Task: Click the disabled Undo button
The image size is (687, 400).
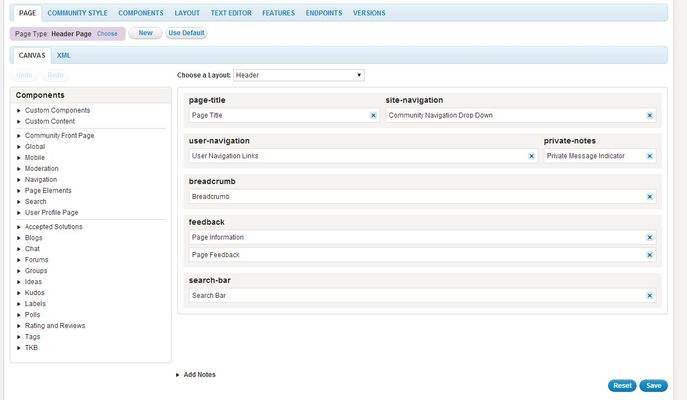Action: pos(25,75)
